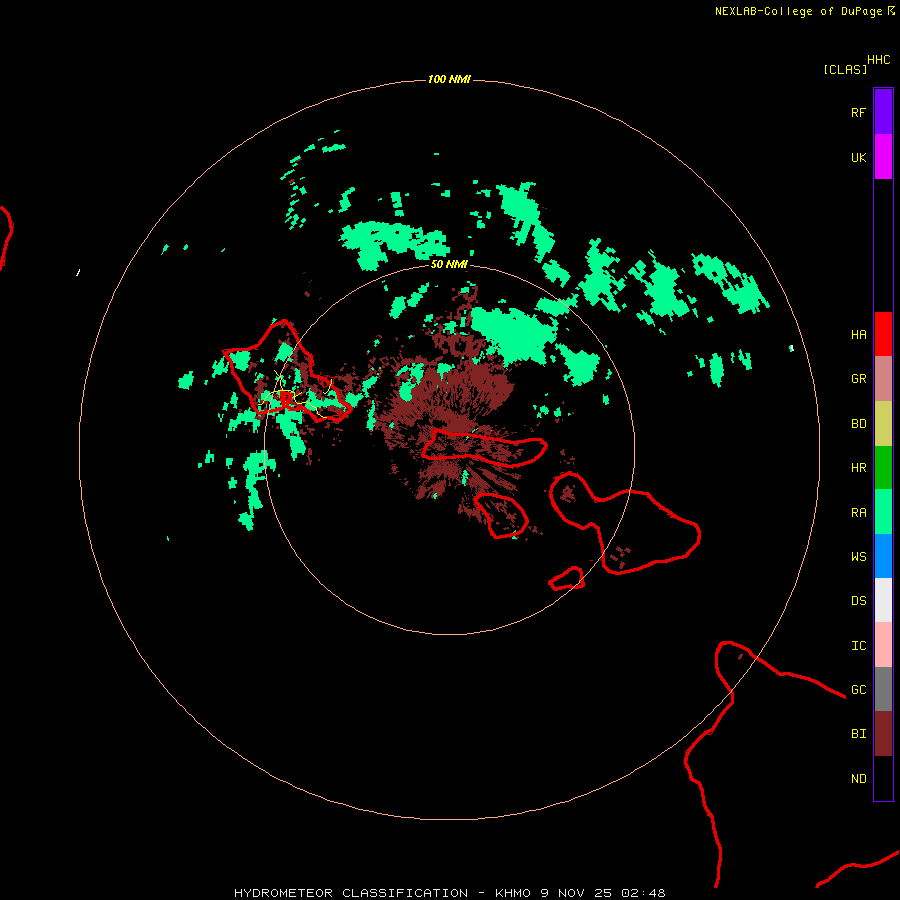The height and width of the screenshot is (900, 900).
Task: Pick the DS white legend swatch
Action: coord(883,600)
